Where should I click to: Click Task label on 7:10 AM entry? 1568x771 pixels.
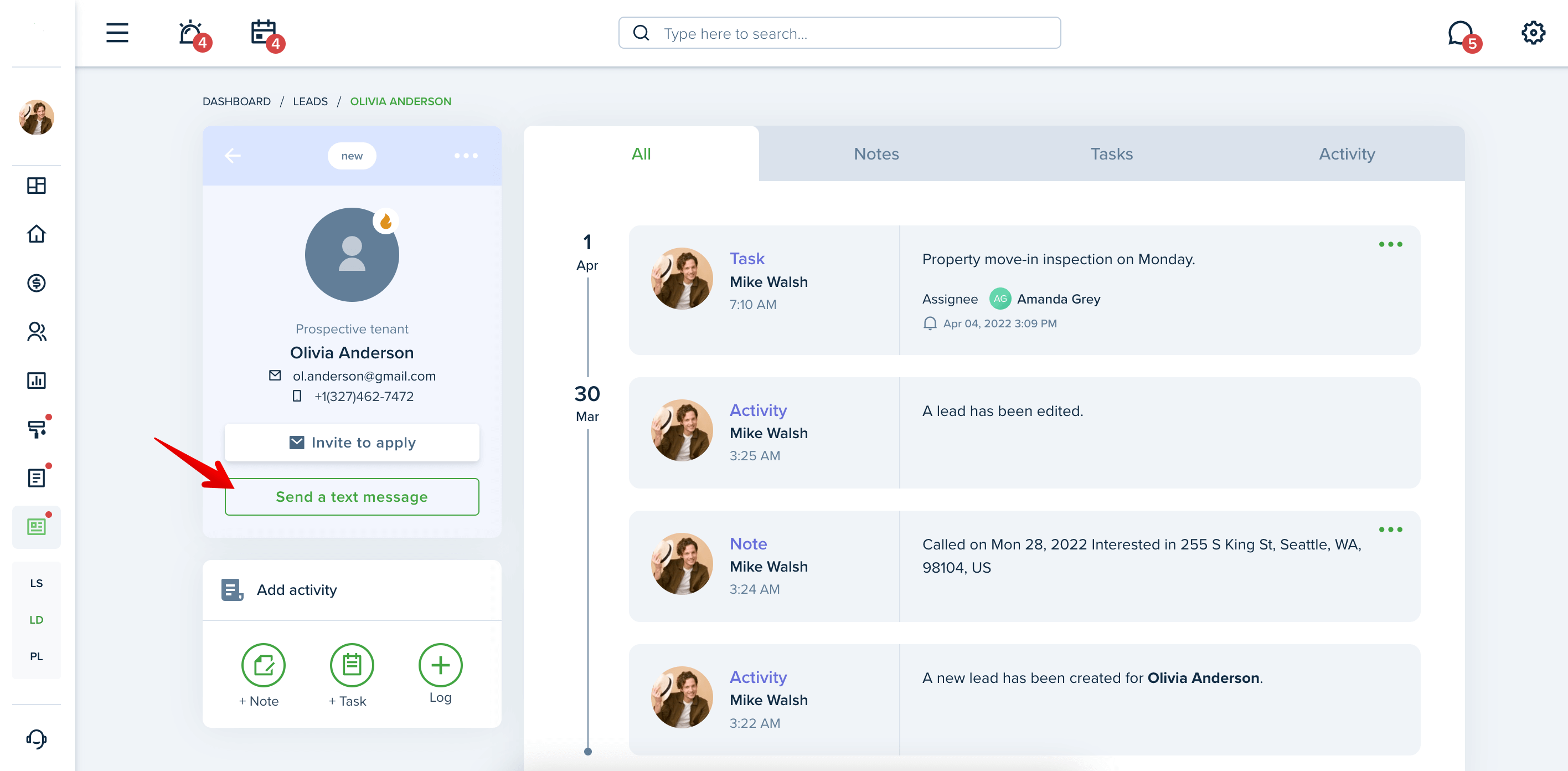click(747, 259)
